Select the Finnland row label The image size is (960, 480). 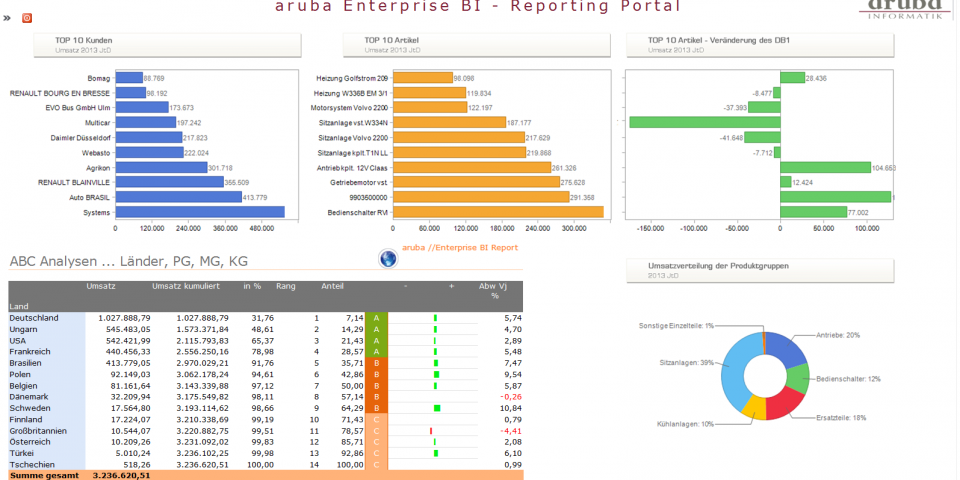[26, 419]
